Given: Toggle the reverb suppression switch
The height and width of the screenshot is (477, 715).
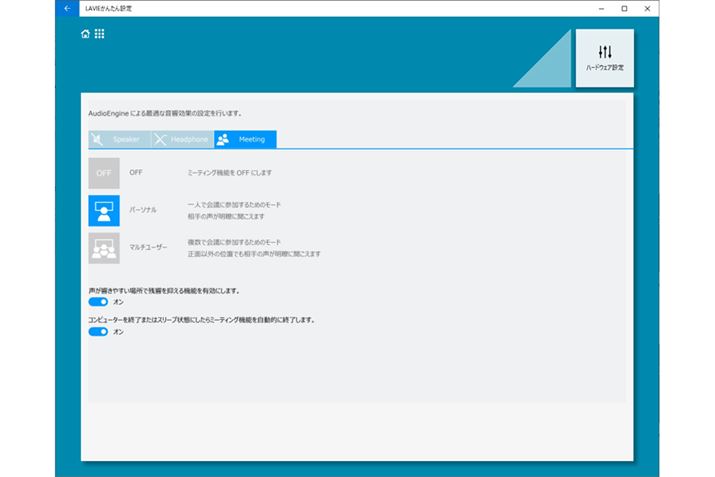Looking at the screenshot, I should pos(98,301).
